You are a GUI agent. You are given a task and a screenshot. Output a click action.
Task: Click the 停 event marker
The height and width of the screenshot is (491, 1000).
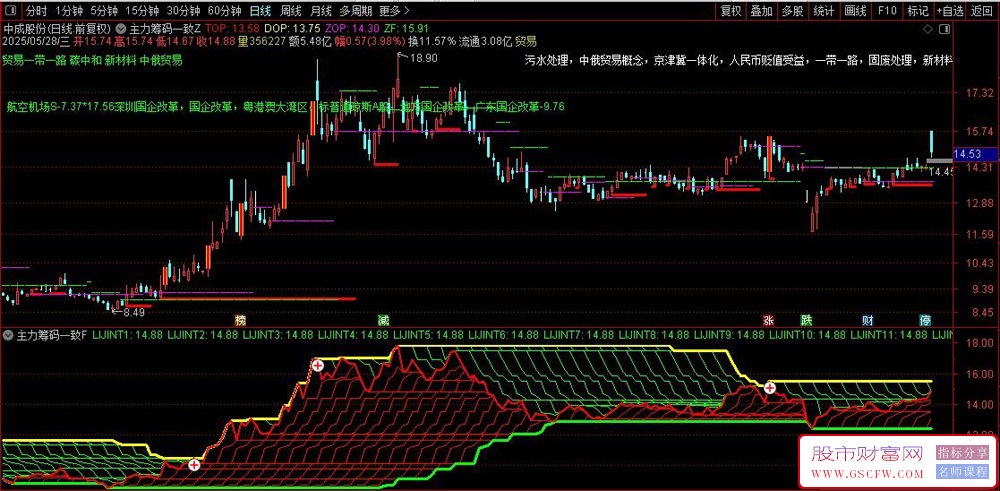924,319
